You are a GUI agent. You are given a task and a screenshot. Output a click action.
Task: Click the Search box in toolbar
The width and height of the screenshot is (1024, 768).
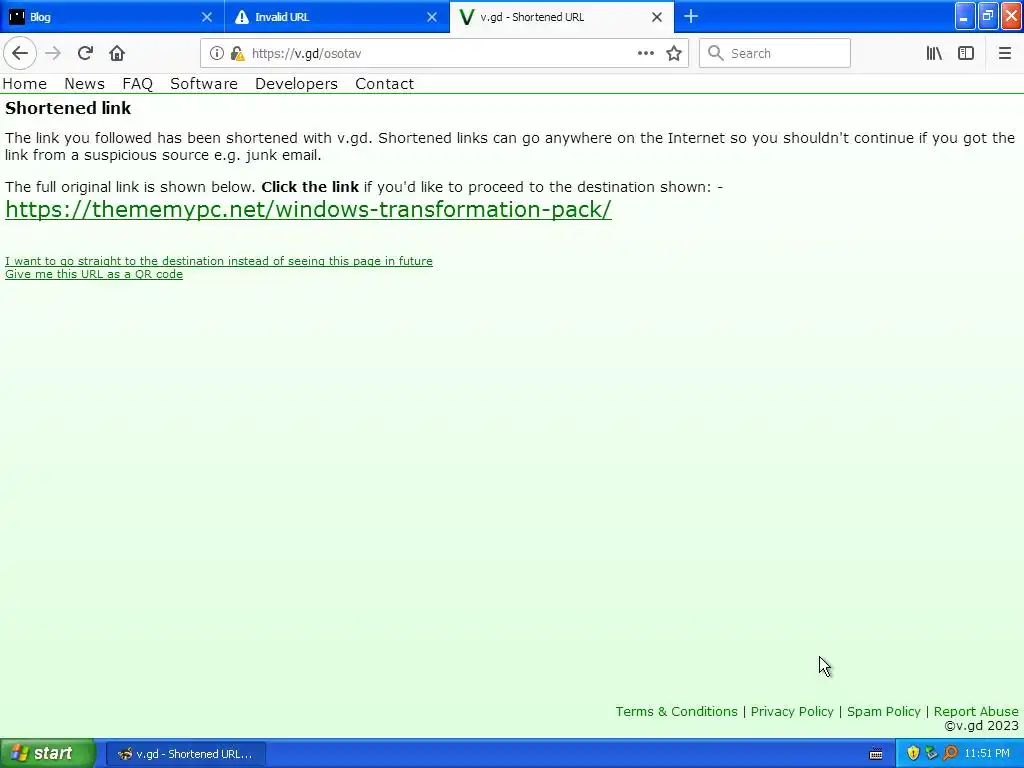pos(775,54)
